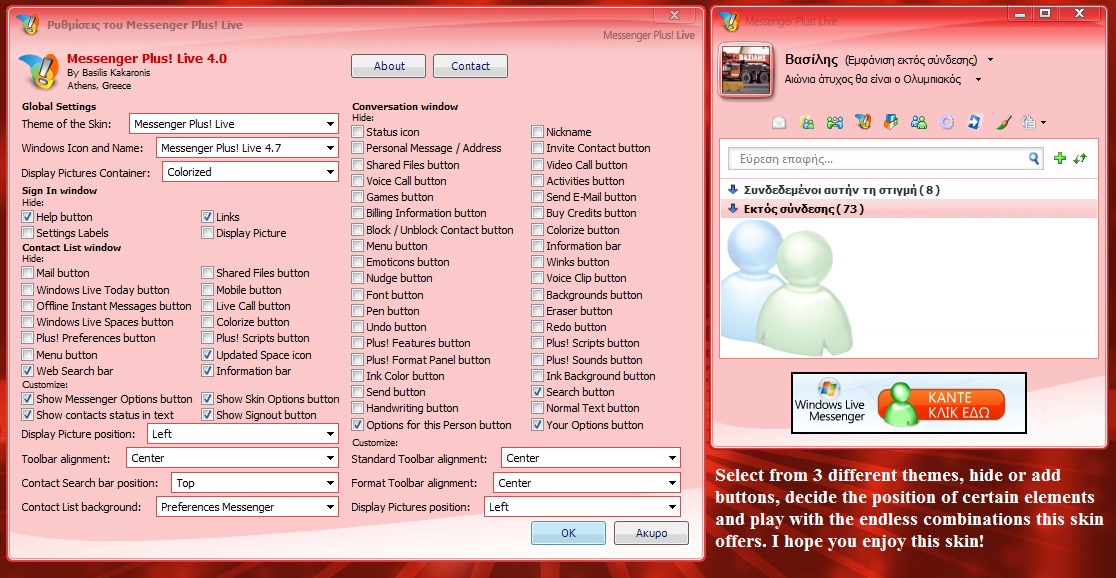Click the Άκυρο cancel button

click(x=651, y=533)
